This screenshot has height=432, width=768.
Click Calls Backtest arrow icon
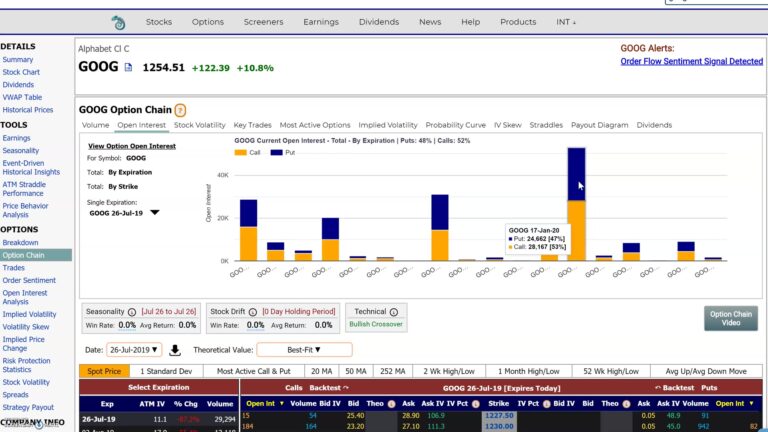click(346, 387)
